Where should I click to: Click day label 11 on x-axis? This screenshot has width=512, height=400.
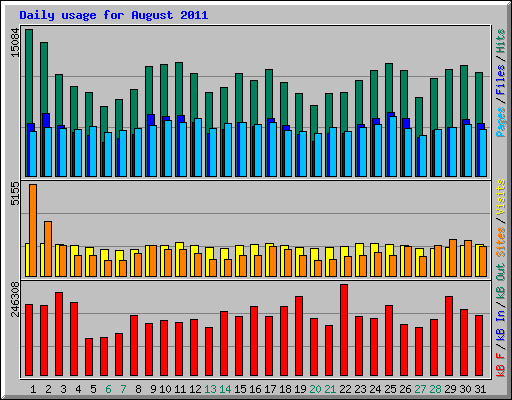tap(180, 389)
